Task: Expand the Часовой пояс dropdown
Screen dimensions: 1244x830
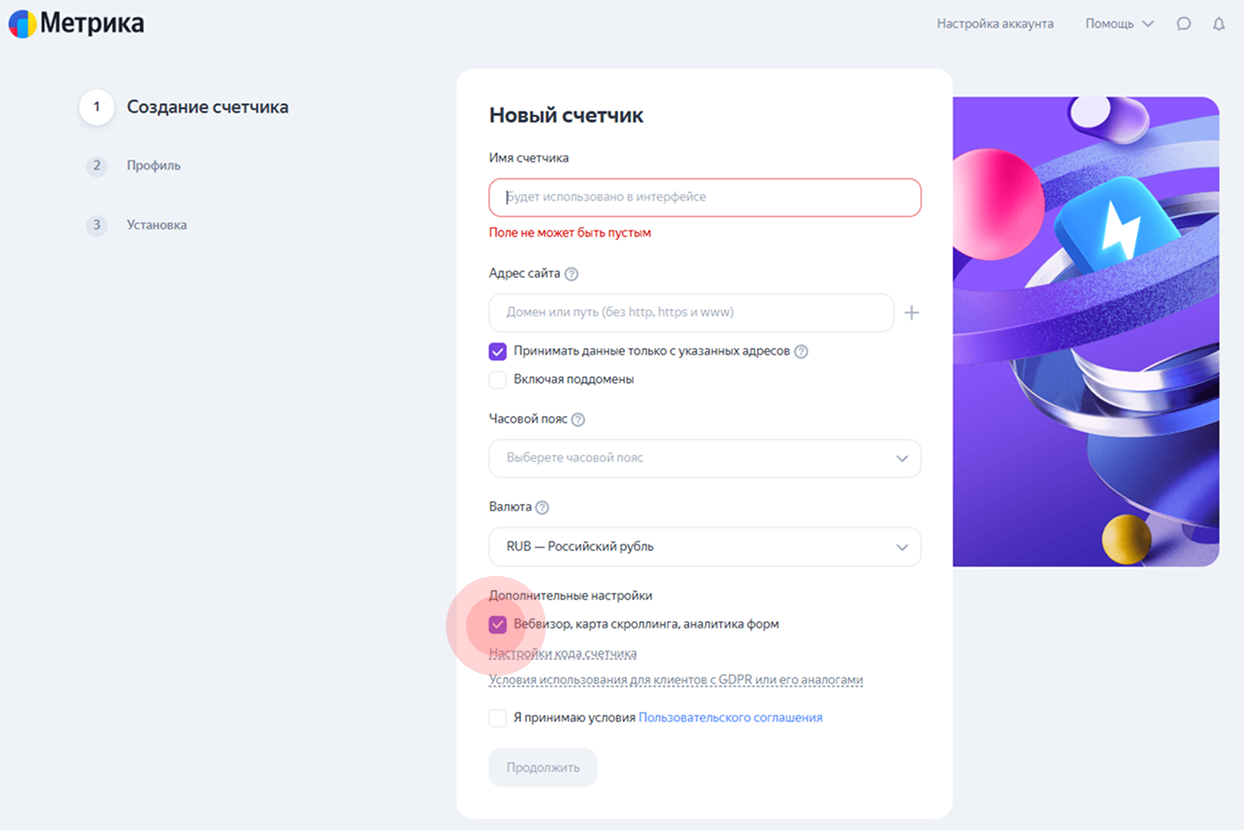Action: click(x=704, y=458)
